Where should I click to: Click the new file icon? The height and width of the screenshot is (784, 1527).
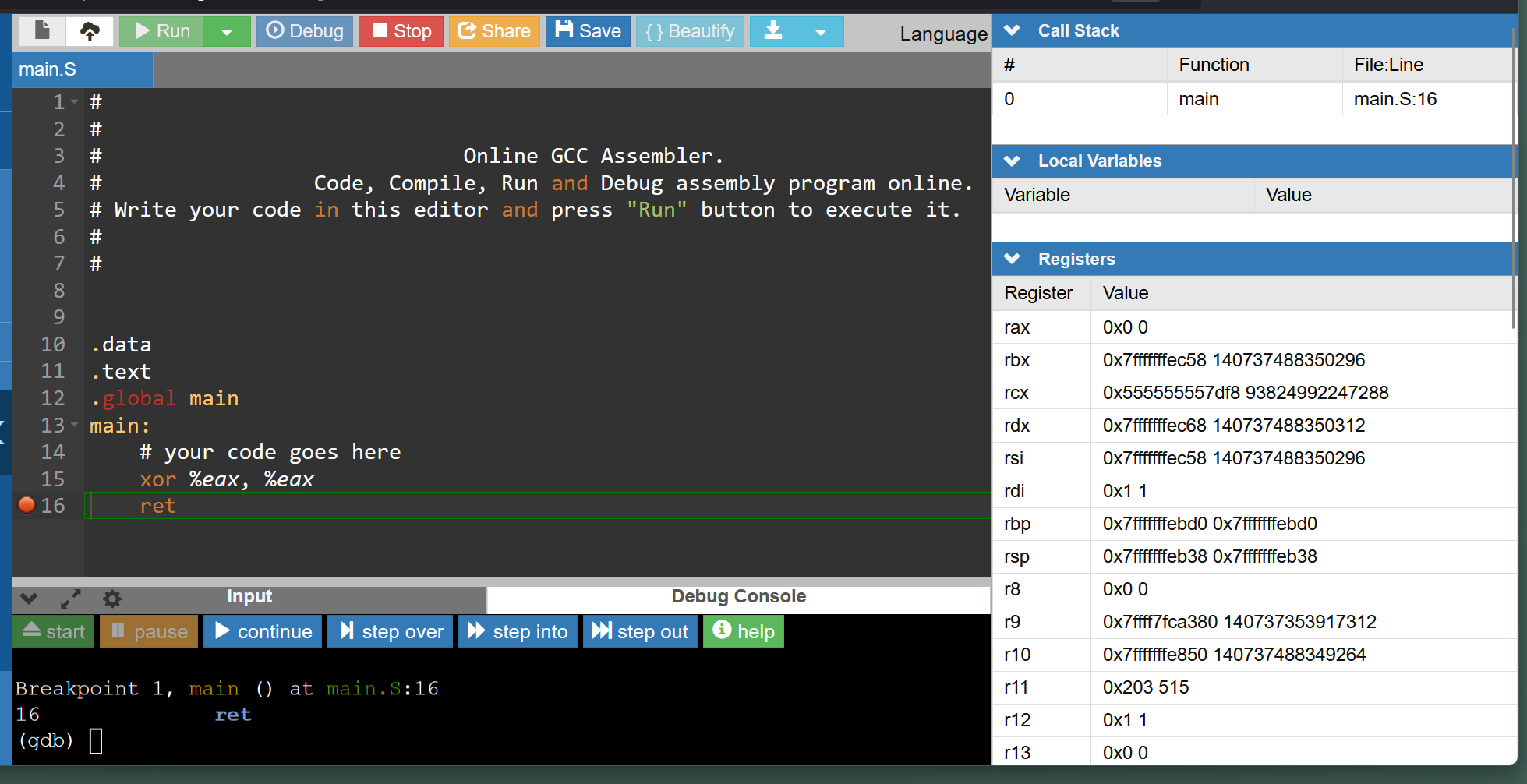pos(42,31)
